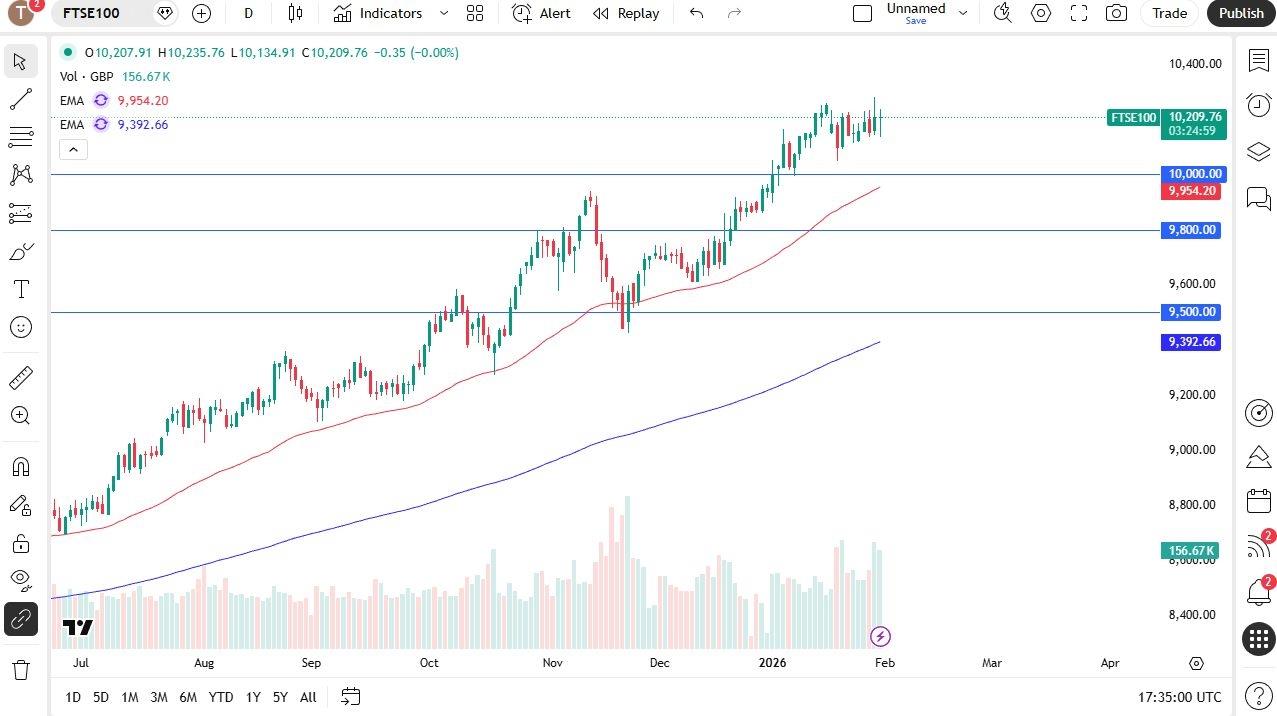Click the Publish button

pos(1240,13)
